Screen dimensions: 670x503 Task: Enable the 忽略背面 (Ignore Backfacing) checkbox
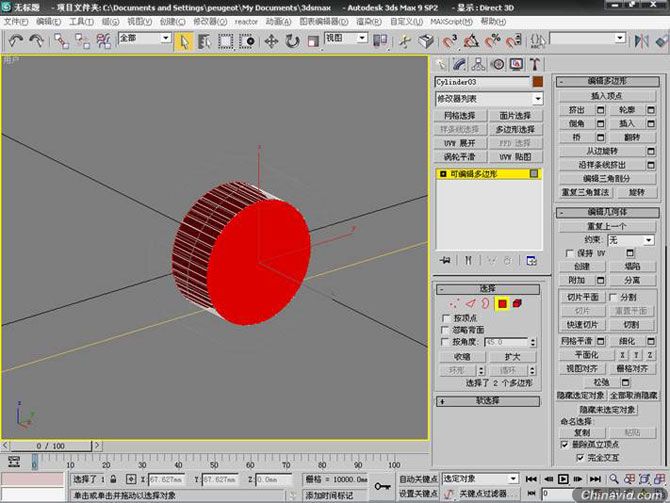point(446,329)
